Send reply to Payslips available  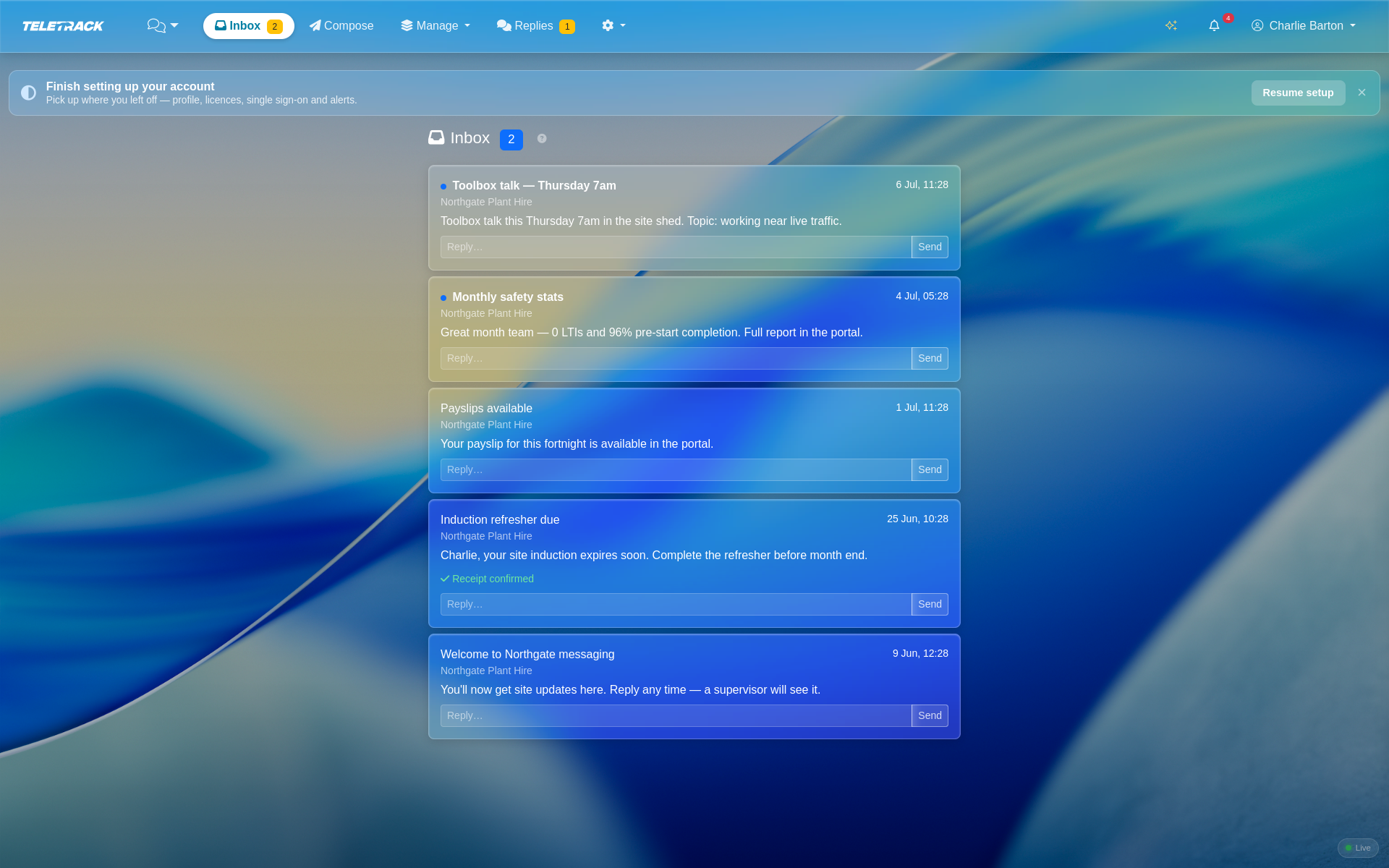point(930,469)
